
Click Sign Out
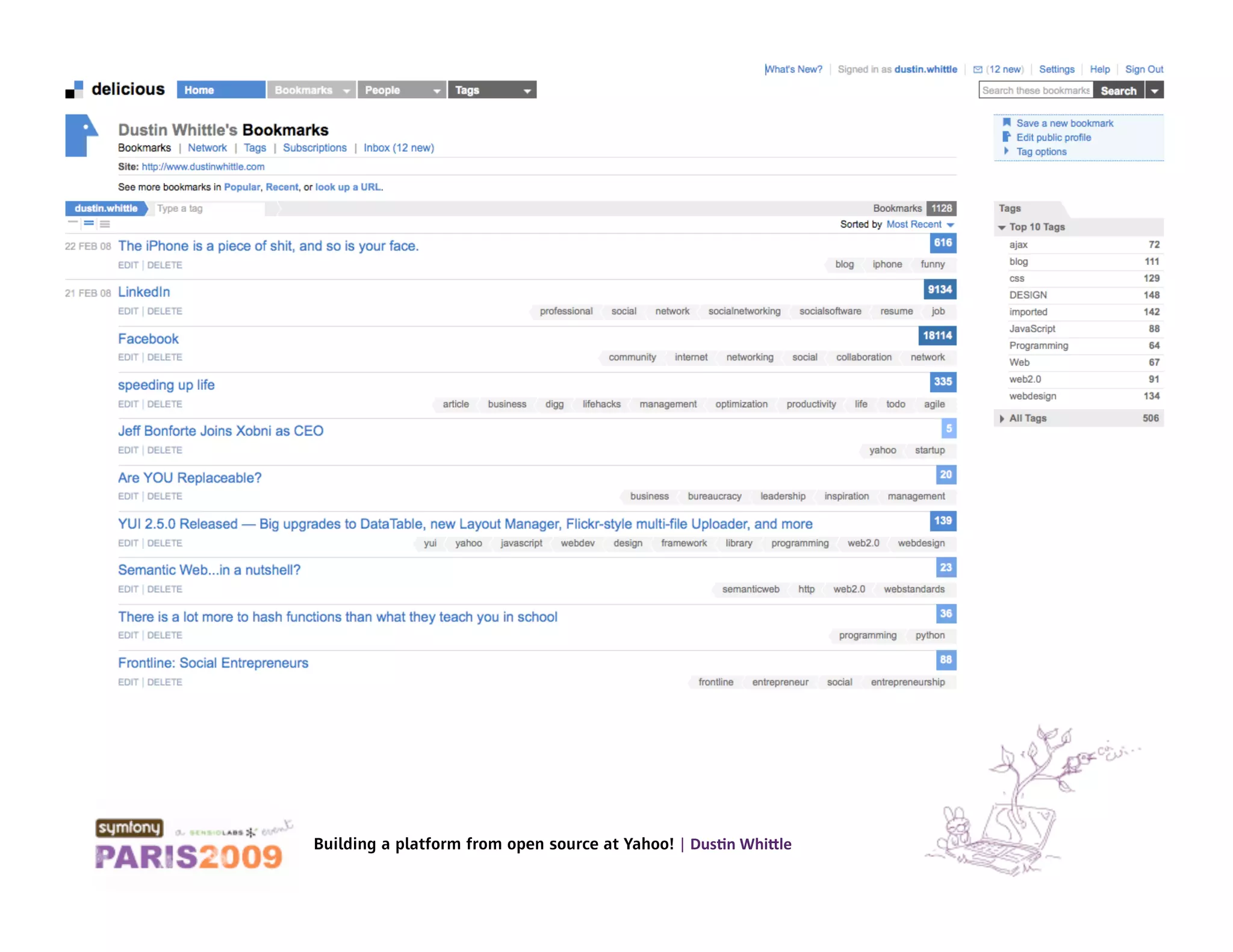coord(1144,69)
